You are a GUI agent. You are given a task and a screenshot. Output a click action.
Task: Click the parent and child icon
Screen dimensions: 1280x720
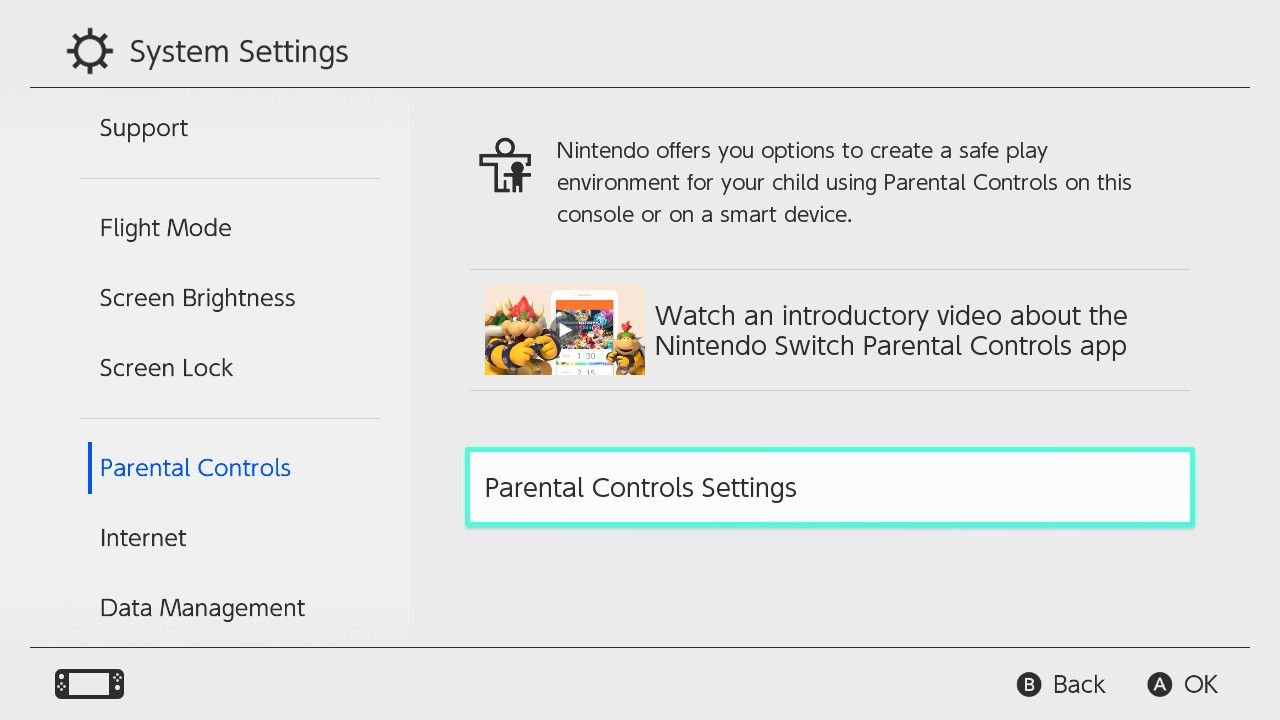(504, 165)
